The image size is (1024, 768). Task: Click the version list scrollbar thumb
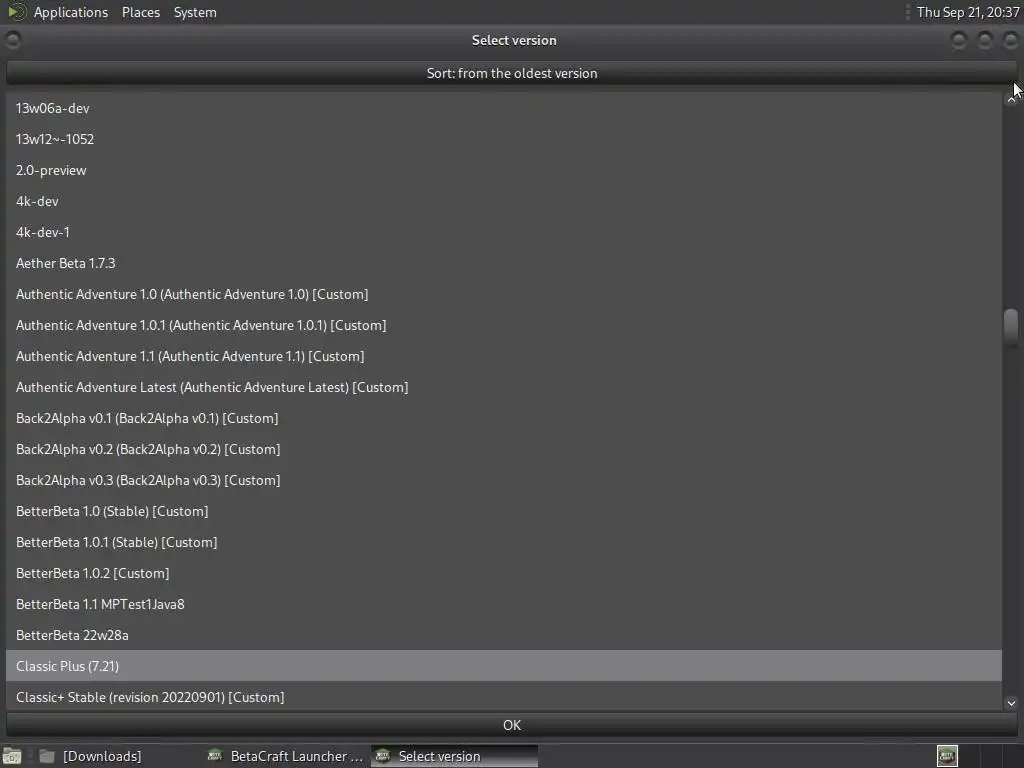1011,326
